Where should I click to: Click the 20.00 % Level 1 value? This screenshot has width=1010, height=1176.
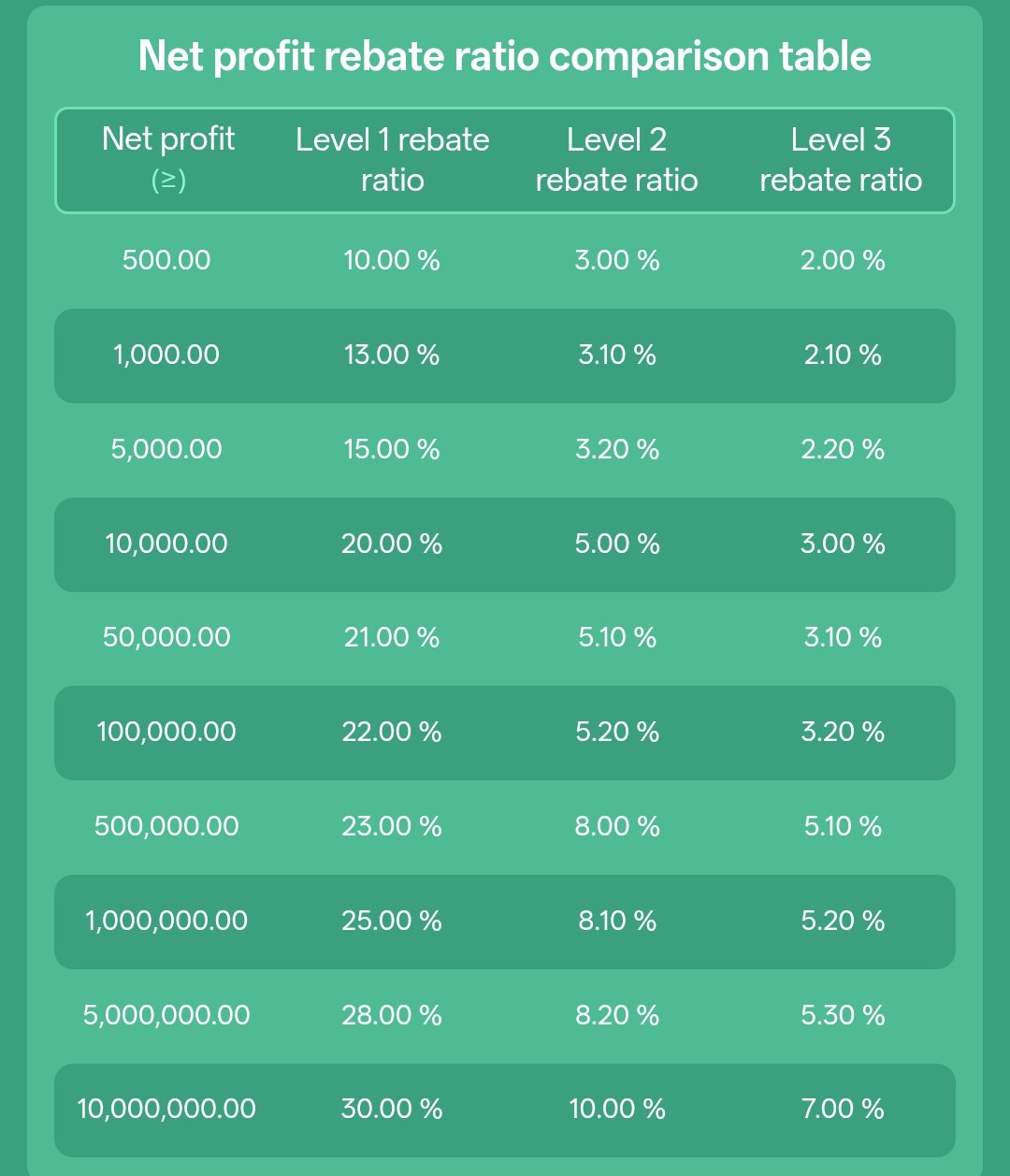(x=392, y=544)
